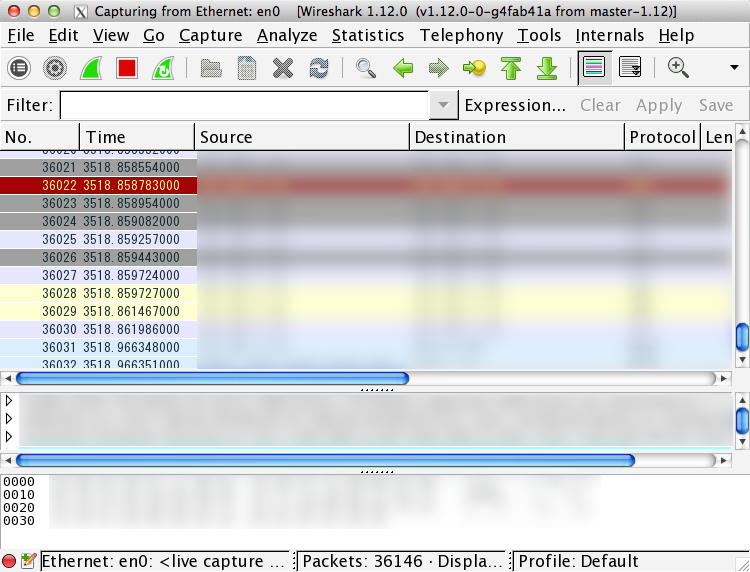Edit capture file comments status icon
Viewport: 750px width, 572px height.
click(x=28, y=561)
